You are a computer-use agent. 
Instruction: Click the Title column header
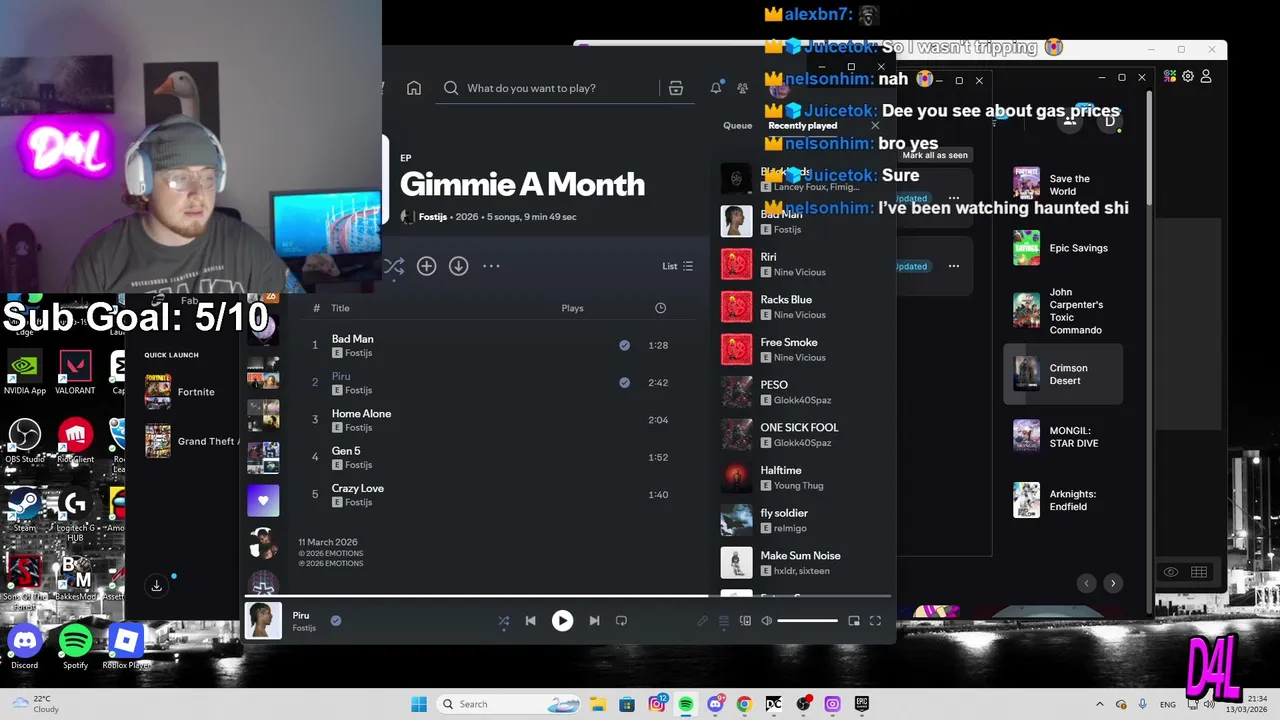point(340,308)
